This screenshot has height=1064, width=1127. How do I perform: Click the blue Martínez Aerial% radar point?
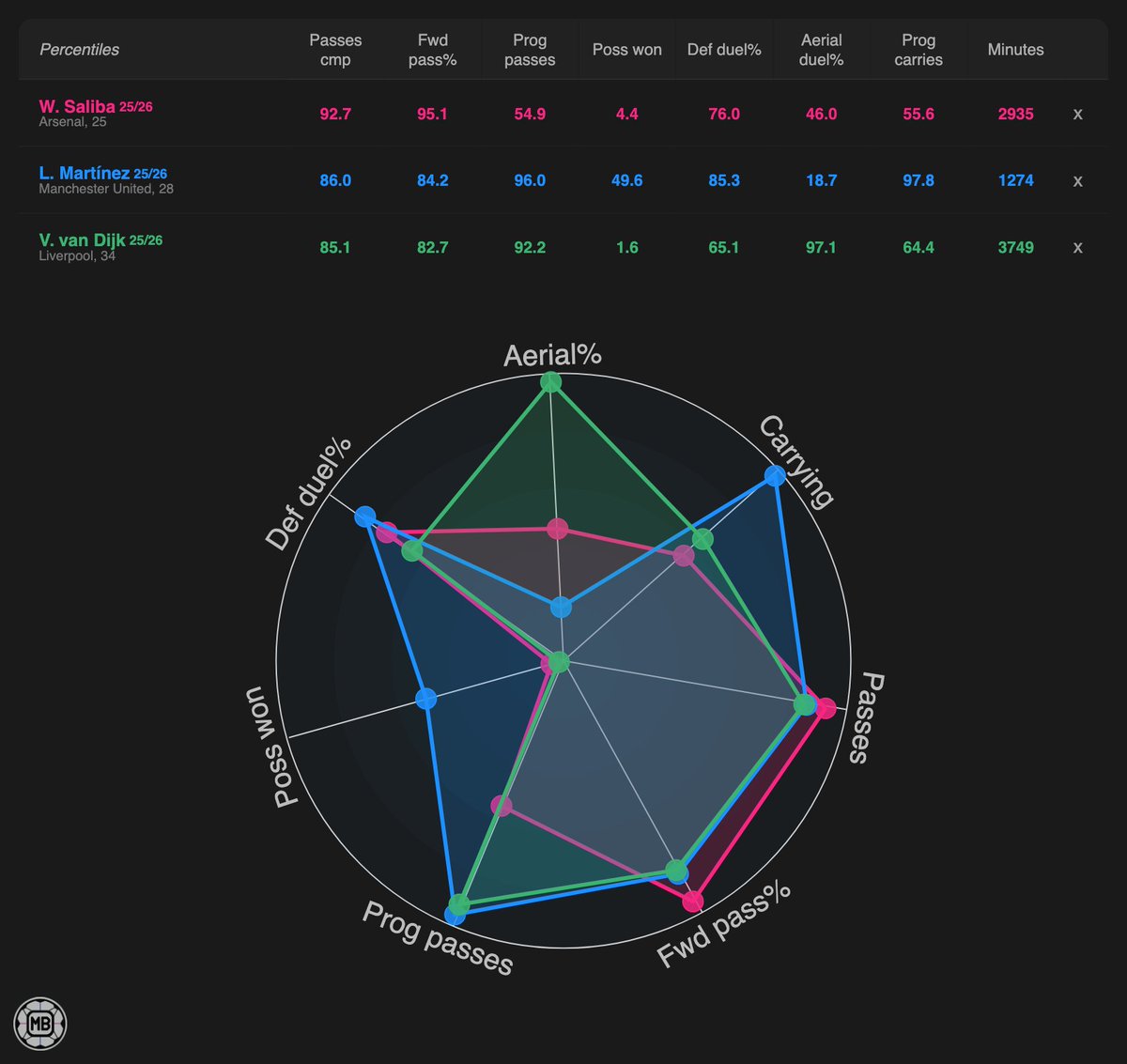[x=561, y=608]
